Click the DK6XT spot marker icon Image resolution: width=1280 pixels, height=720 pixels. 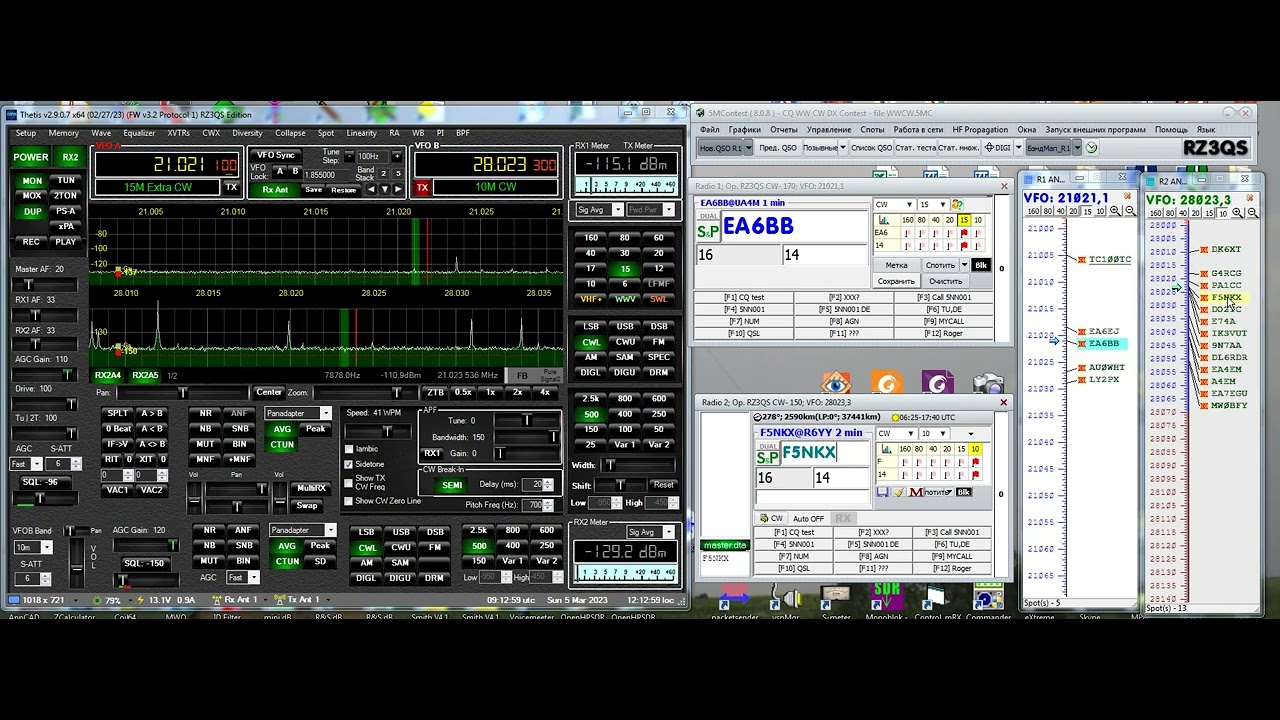click(1204, 249)
